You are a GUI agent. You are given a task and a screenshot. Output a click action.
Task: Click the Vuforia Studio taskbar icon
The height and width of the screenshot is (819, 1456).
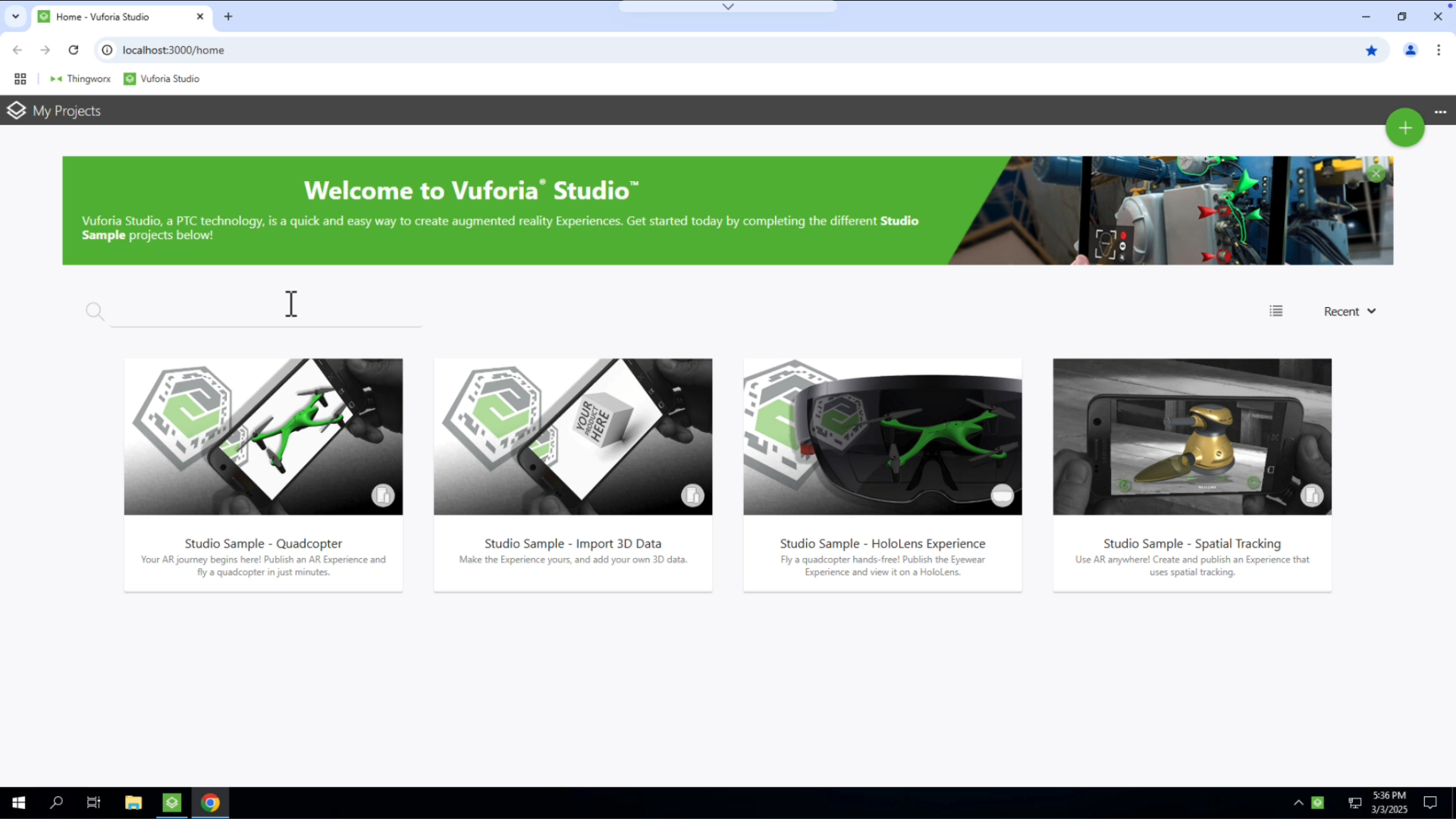(172, 802)
